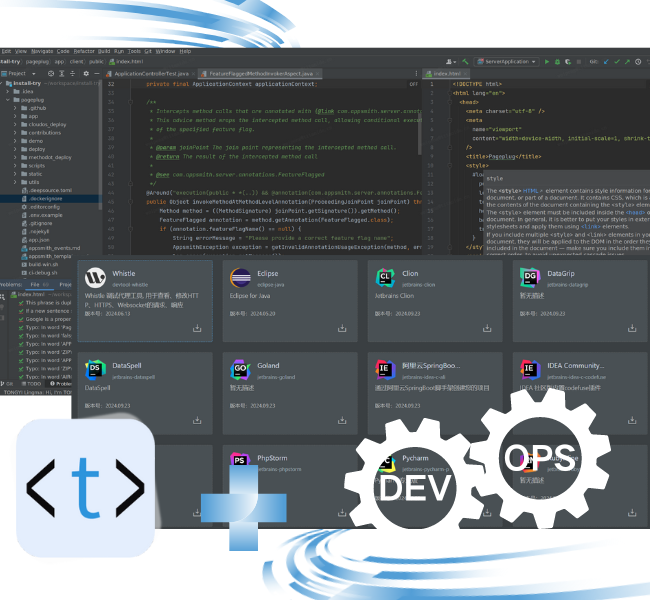Click the DataSpell product icon
650x600 pixels.
click(96, 369)
